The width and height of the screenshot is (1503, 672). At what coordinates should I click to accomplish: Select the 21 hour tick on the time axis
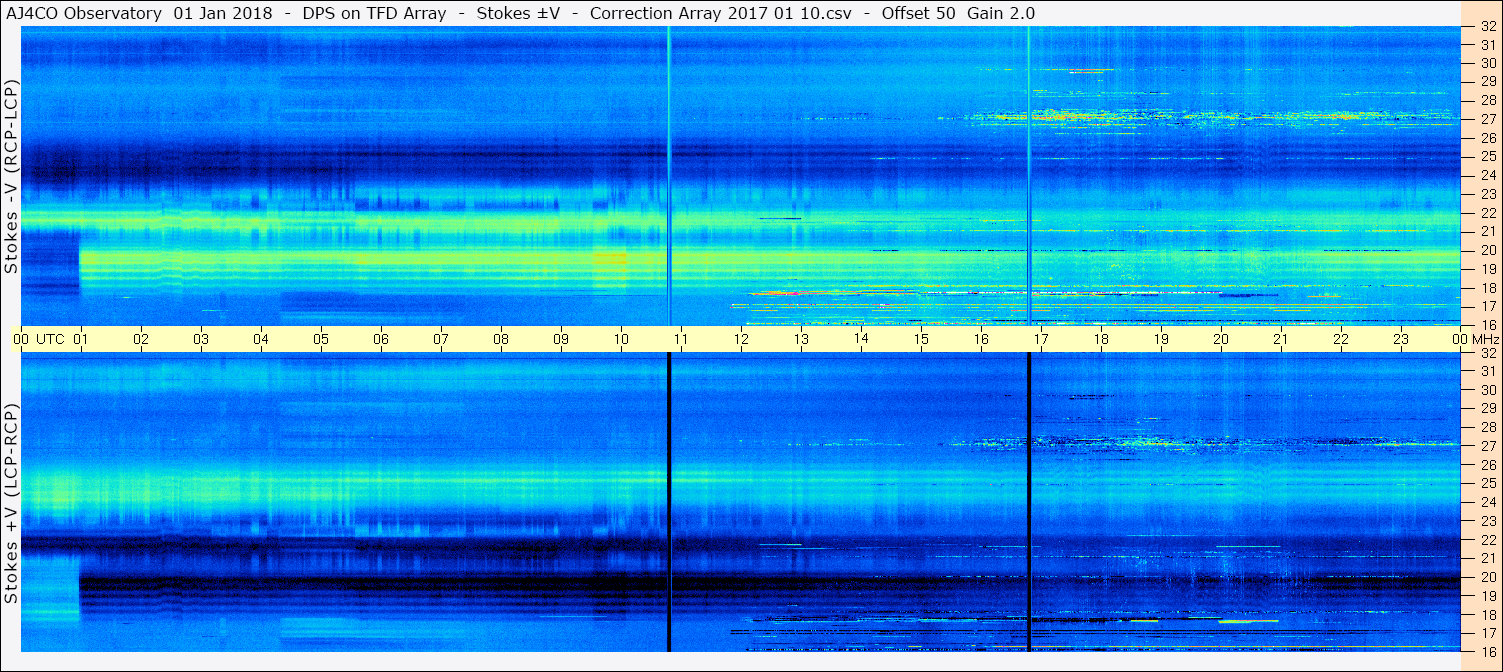click(x=1281, y=339)
